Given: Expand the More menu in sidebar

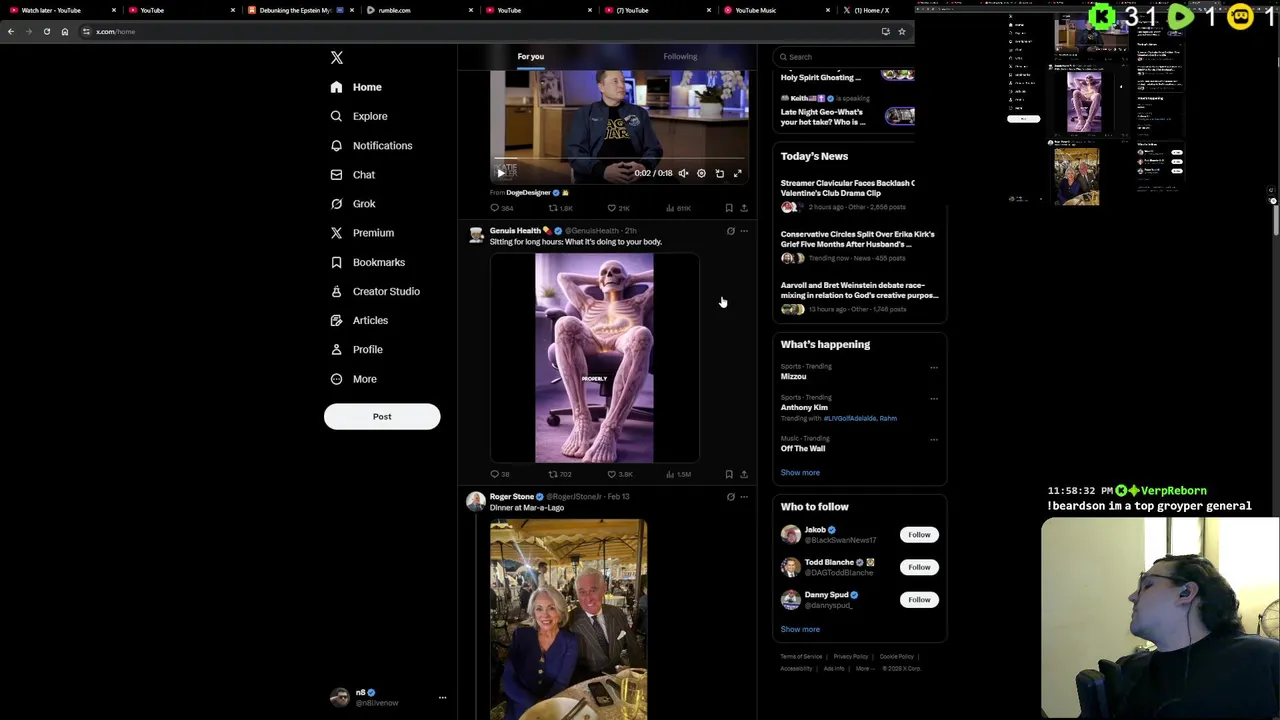Looking at the screenshot, I should pyautogui.click(x=354, y=379).
